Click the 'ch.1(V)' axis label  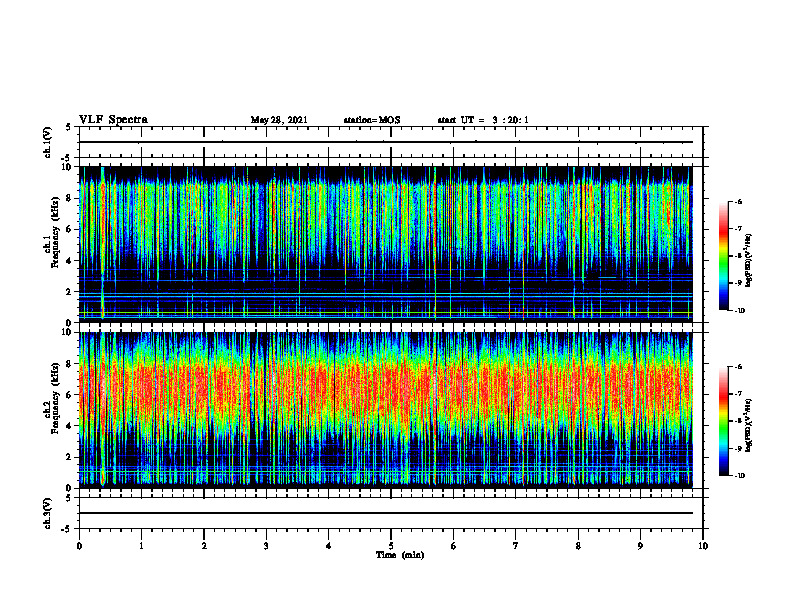[x=47, y=142]
